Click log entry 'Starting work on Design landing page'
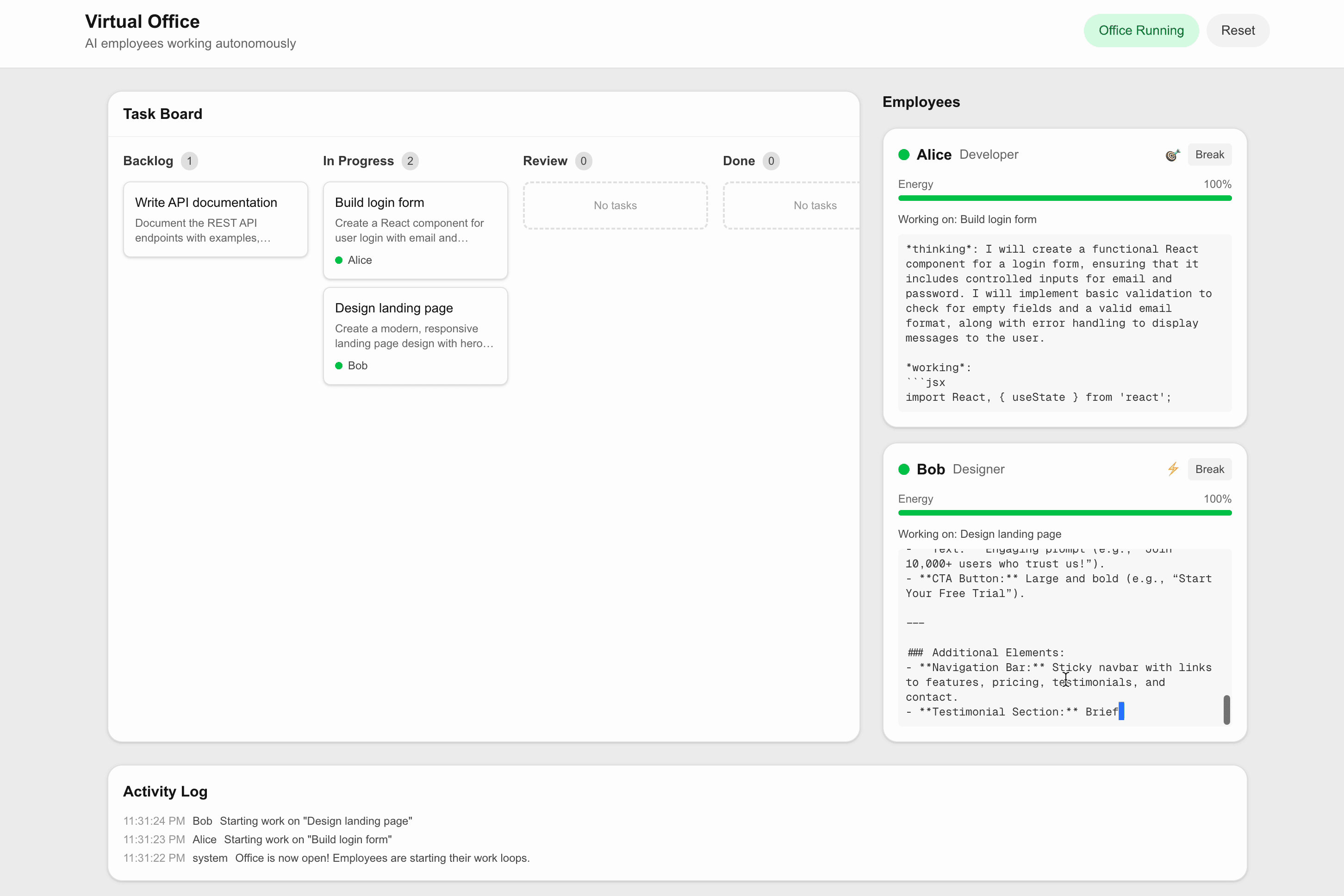The height and width of the screenshot is (896, 1344). pos(316,821)
